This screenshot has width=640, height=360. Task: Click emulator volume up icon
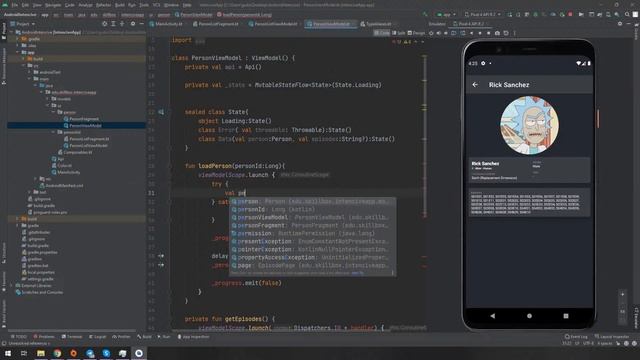coord(438,33)
